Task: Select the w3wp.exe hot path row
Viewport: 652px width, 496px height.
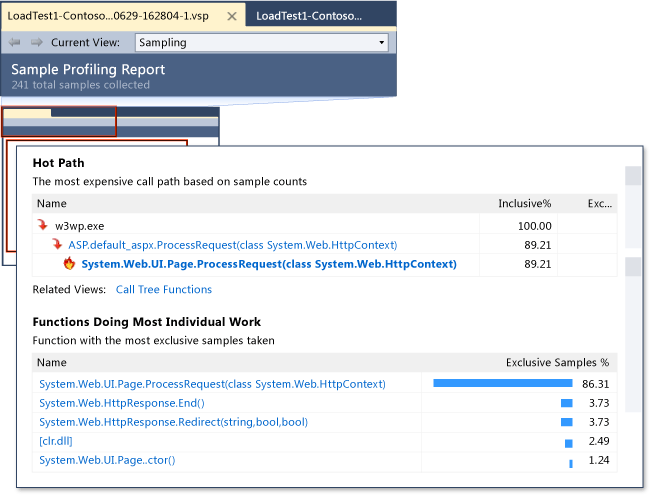Action: point(324,226)
